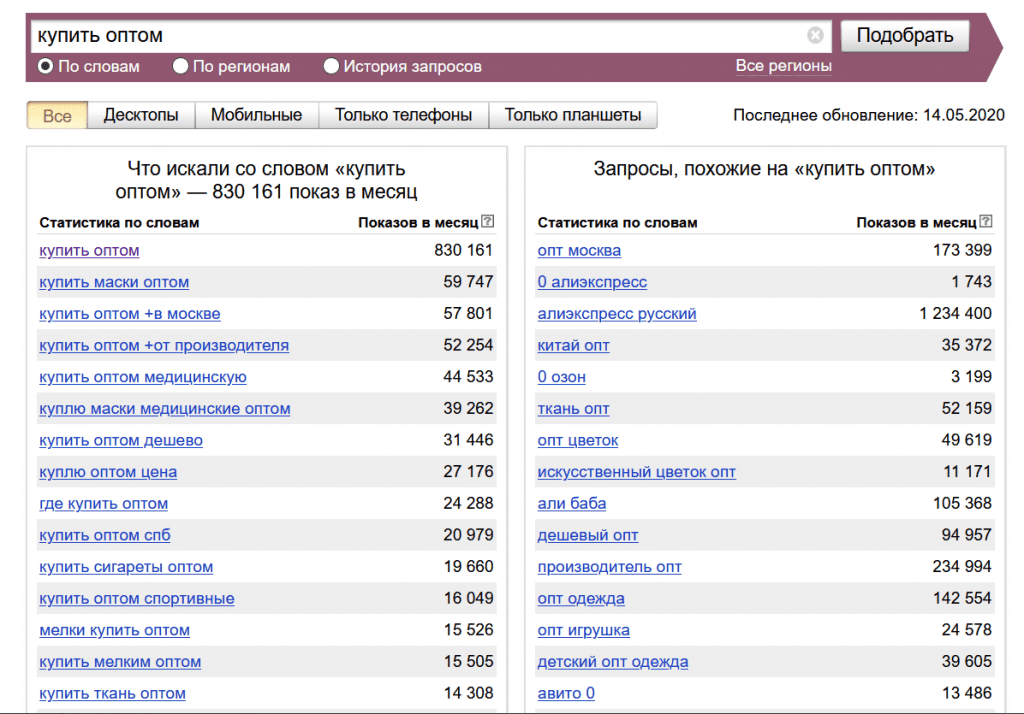1024x714 pixels.
Task: Open the 'купить маски оптом' query link
Action: click(x=114, y=282)
